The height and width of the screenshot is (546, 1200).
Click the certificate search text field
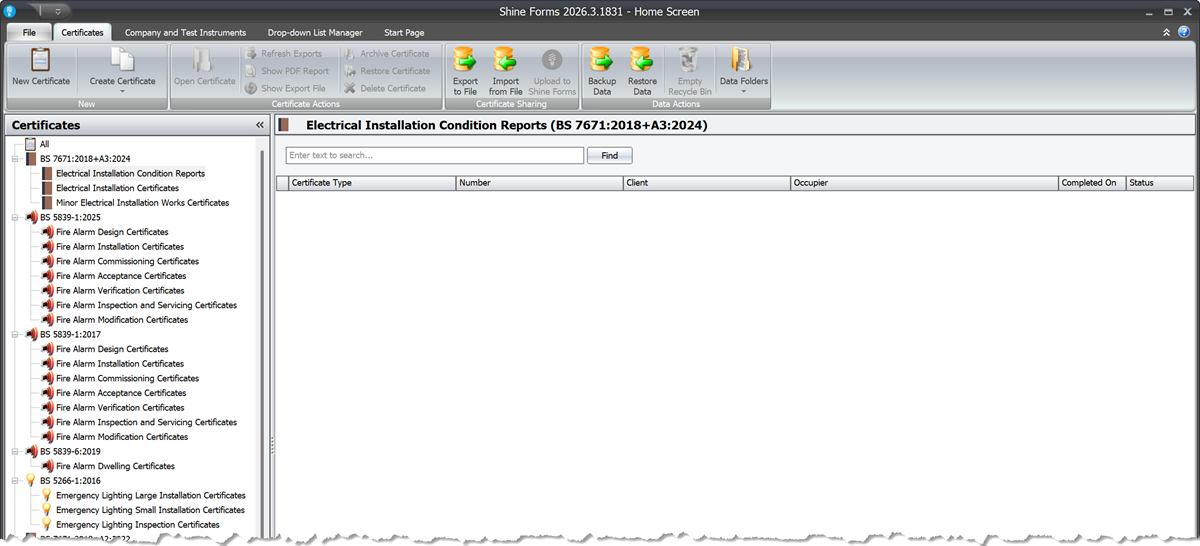click(x=434, y=156)
